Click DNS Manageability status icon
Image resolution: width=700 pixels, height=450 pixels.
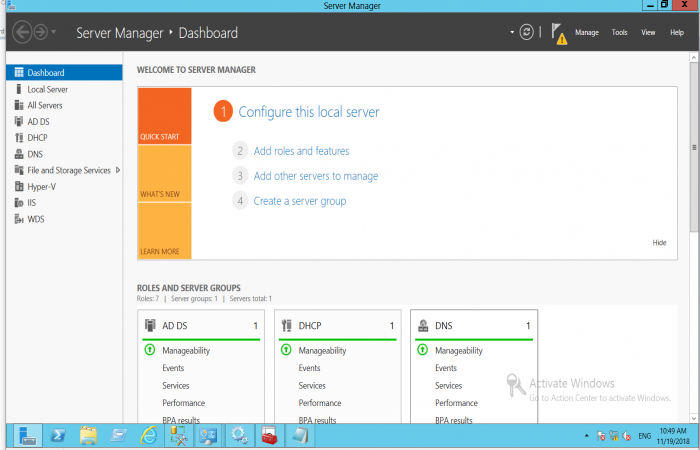point(422,350)
